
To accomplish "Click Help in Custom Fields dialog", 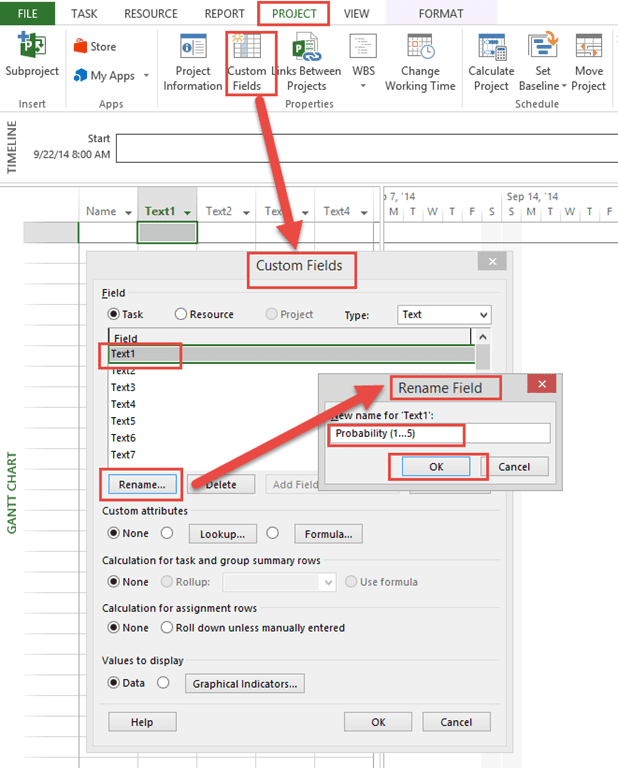I will click(x=142, y=722).
